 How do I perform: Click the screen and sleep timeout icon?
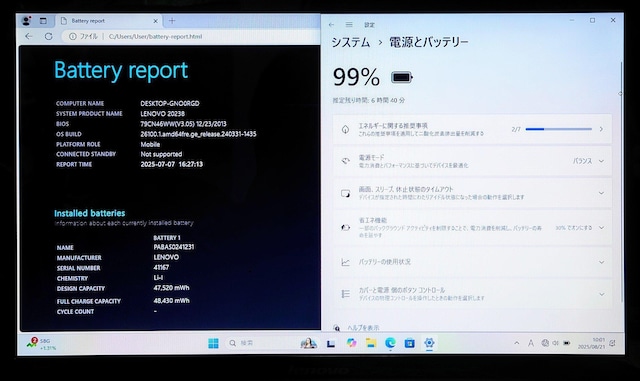click(345, 193)
